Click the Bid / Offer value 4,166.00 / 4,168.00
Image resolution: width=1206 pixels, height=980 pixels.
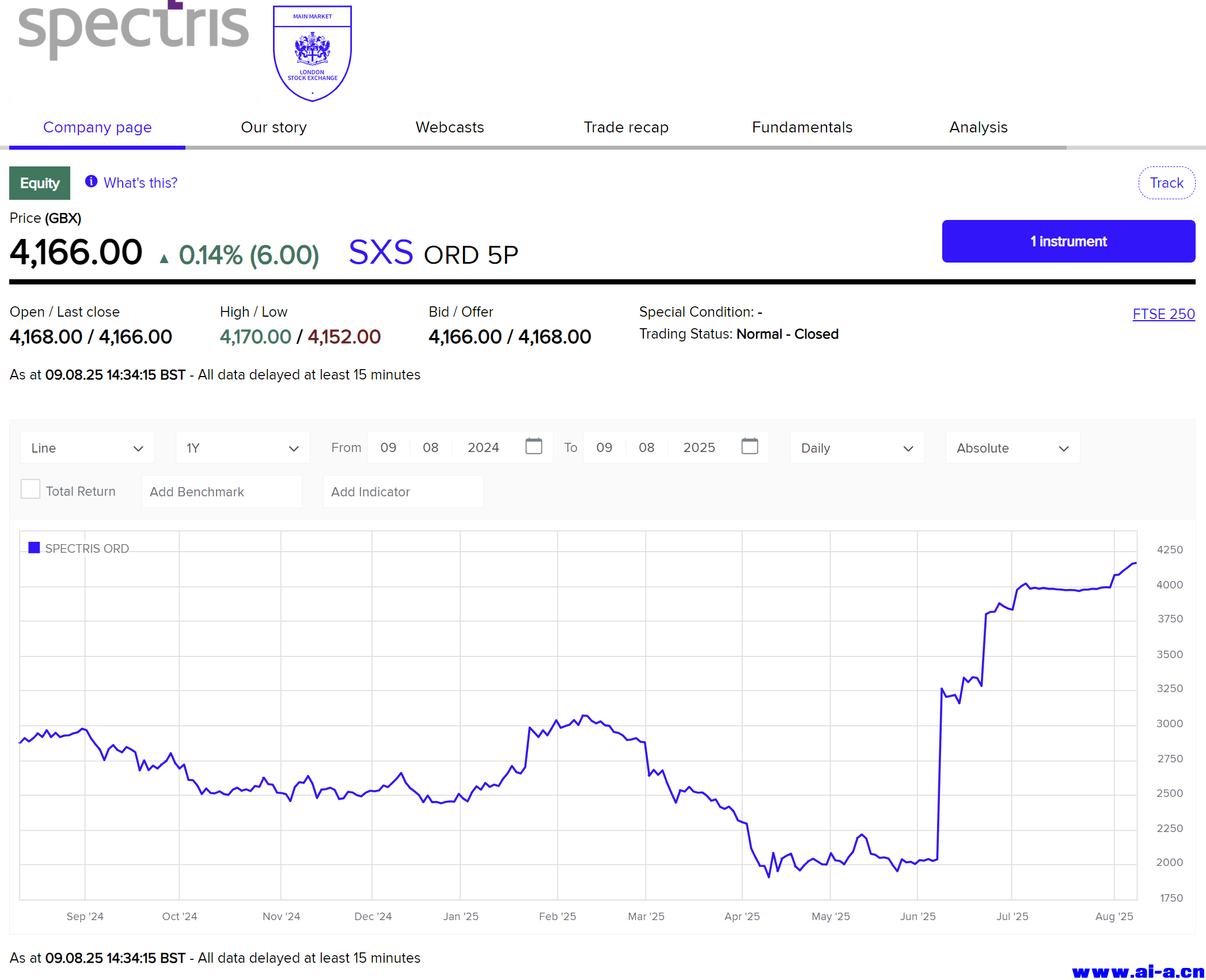[510, 337]
